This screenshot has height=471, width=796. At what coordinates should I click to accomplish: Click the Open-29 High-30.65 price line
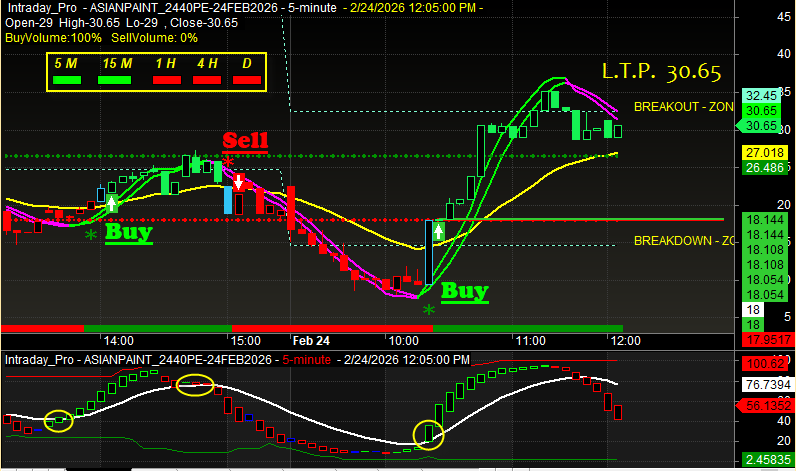(x=121, y=23)
